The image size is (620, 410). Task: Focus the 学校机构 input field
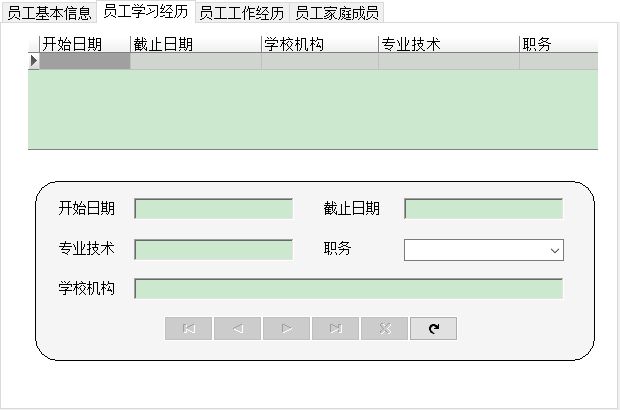[x=349, y=289]
